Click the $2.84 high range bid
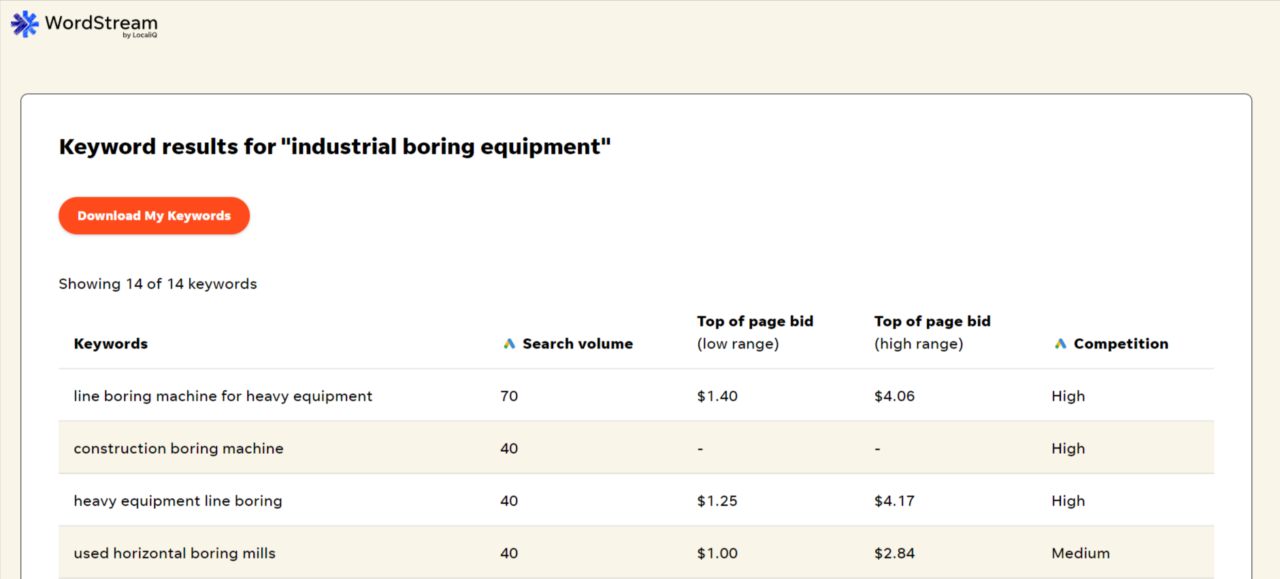The image size is (1280, 579). pyautogui.click(x=894, y=553)
